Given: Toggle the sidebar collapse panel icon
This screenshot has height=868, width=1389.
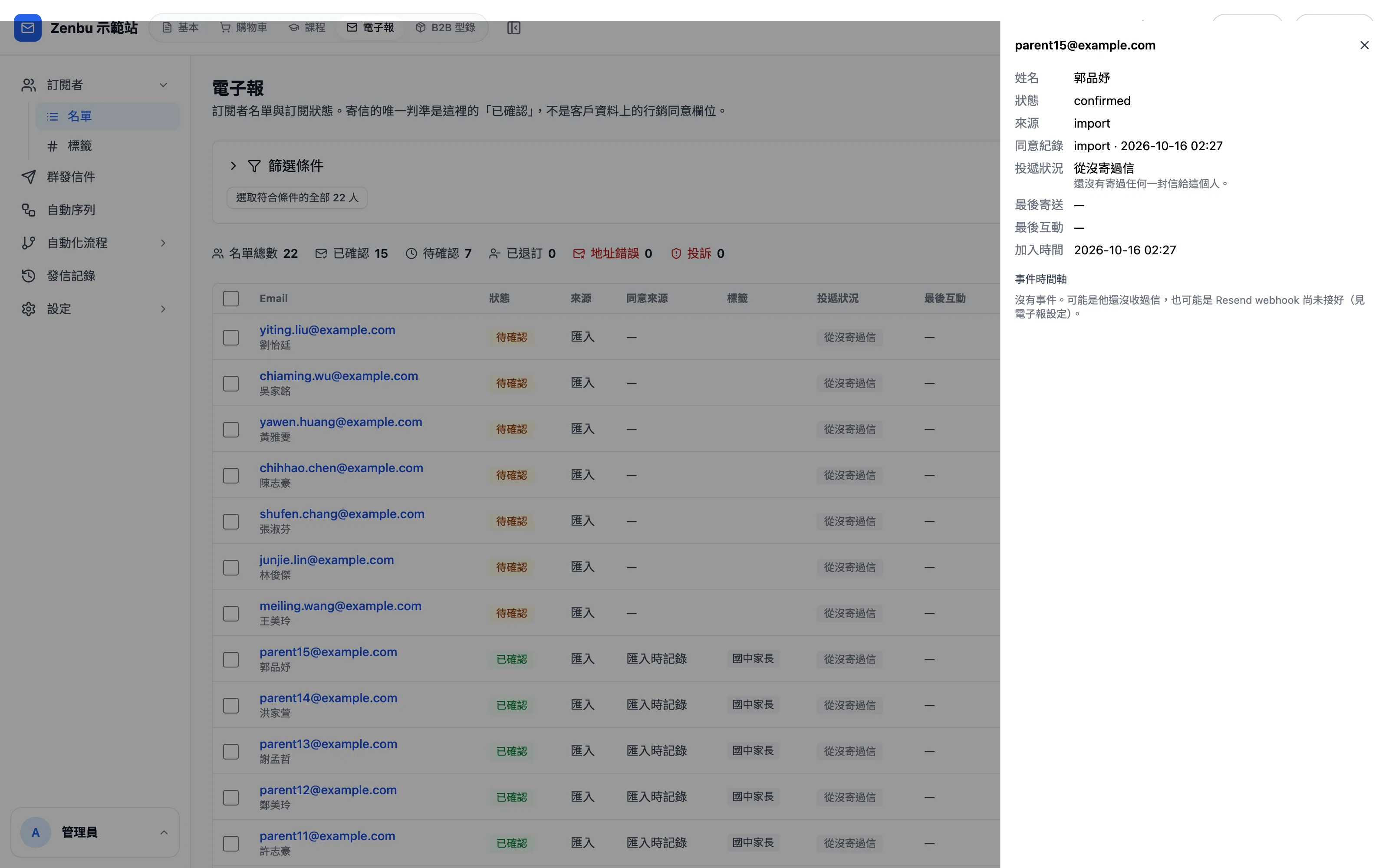Looking at the screenshot, I should pyautogui.click(x=513, y=27).
